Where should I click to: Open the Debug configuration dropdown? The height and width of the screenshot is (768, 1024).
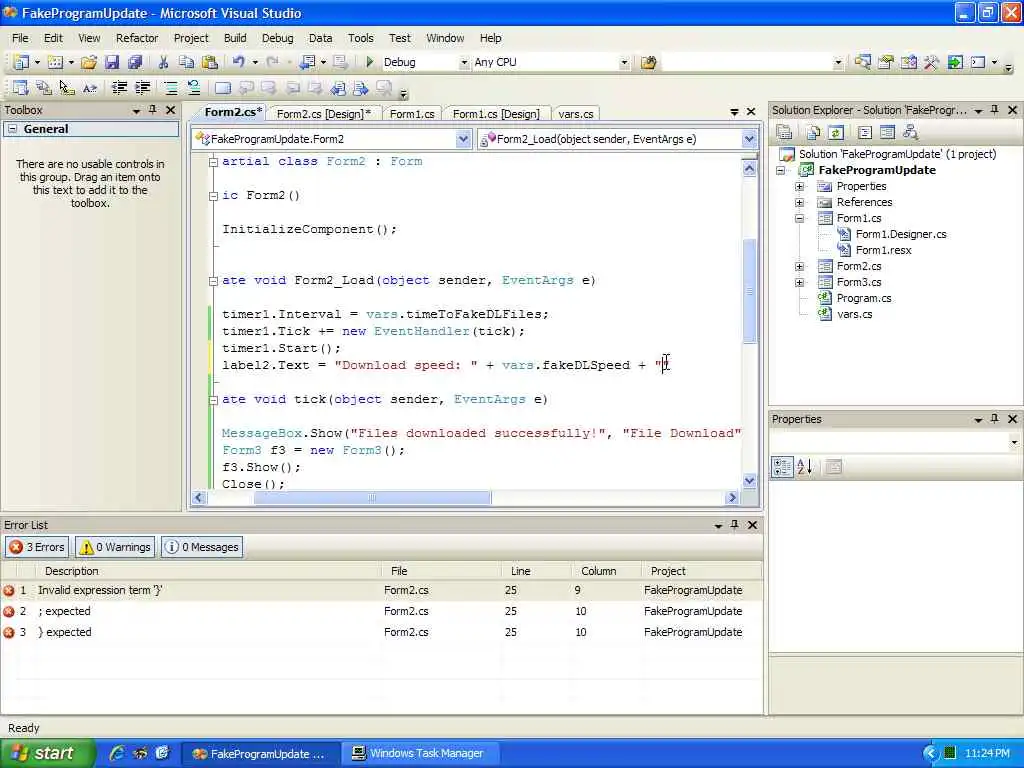[464, 62]
